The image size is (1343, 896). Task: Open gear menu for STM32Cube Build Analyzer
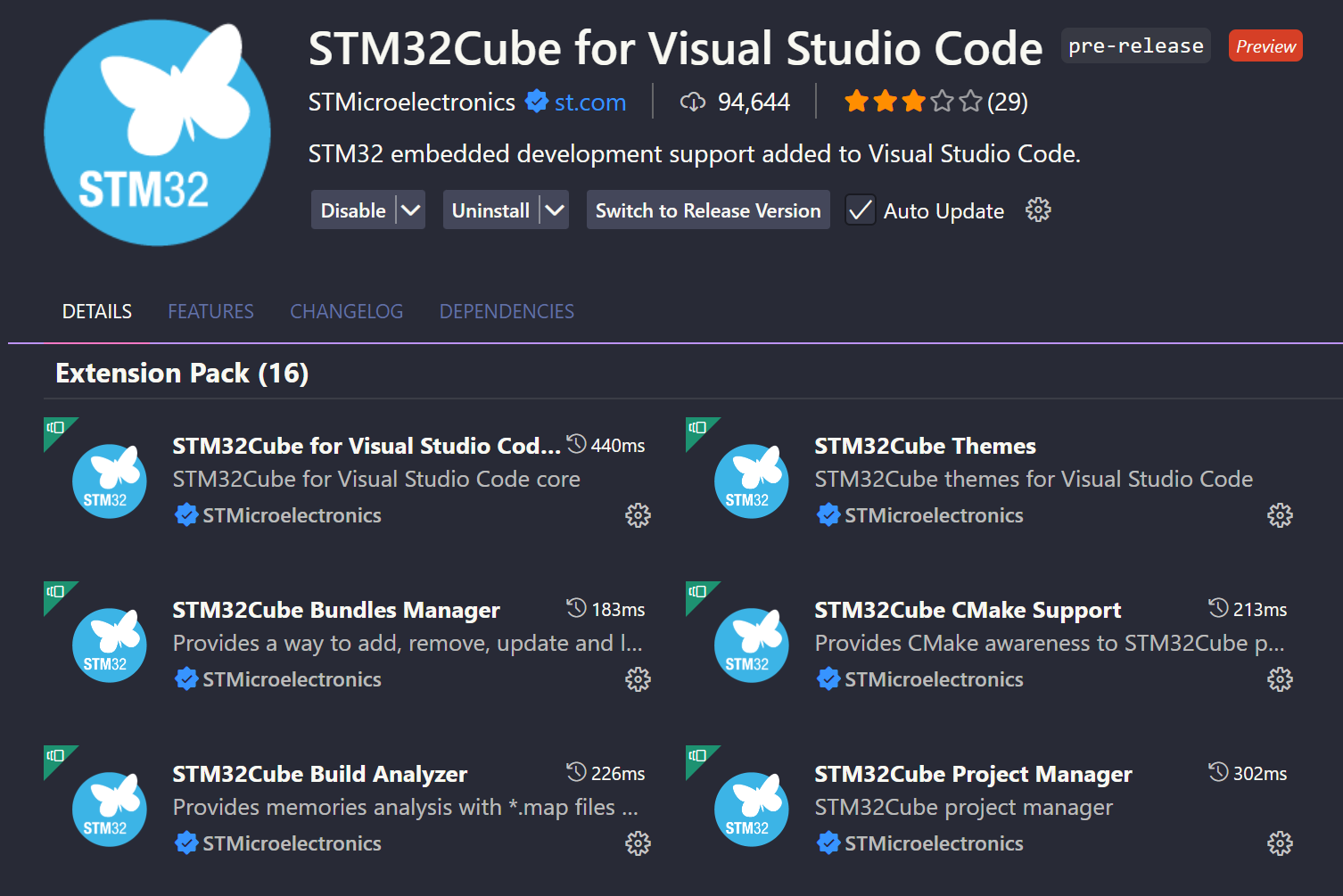(x=638, y=843)
